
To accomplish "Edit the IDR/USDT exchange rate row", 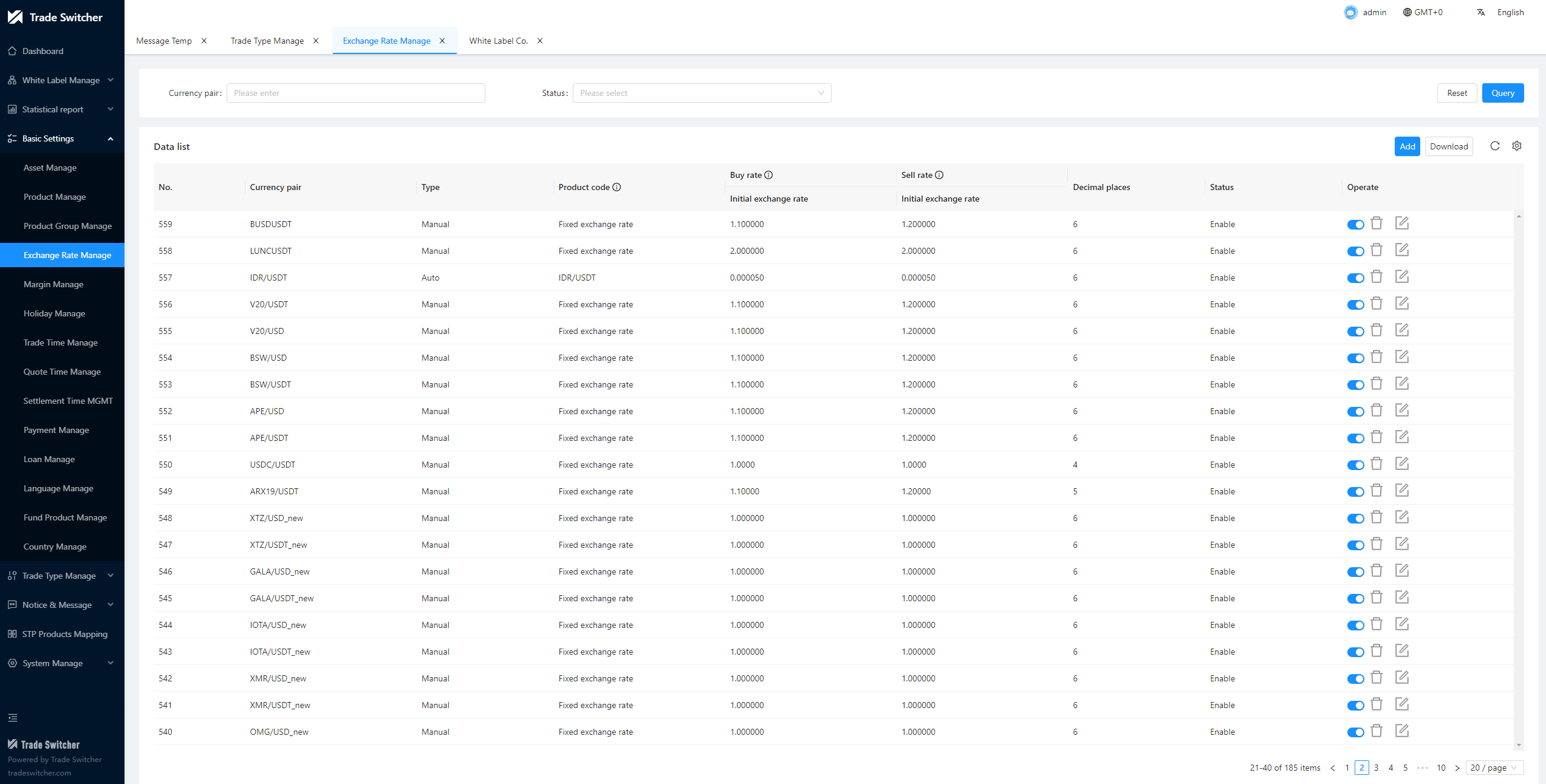I will click(x=1401, y=277).
